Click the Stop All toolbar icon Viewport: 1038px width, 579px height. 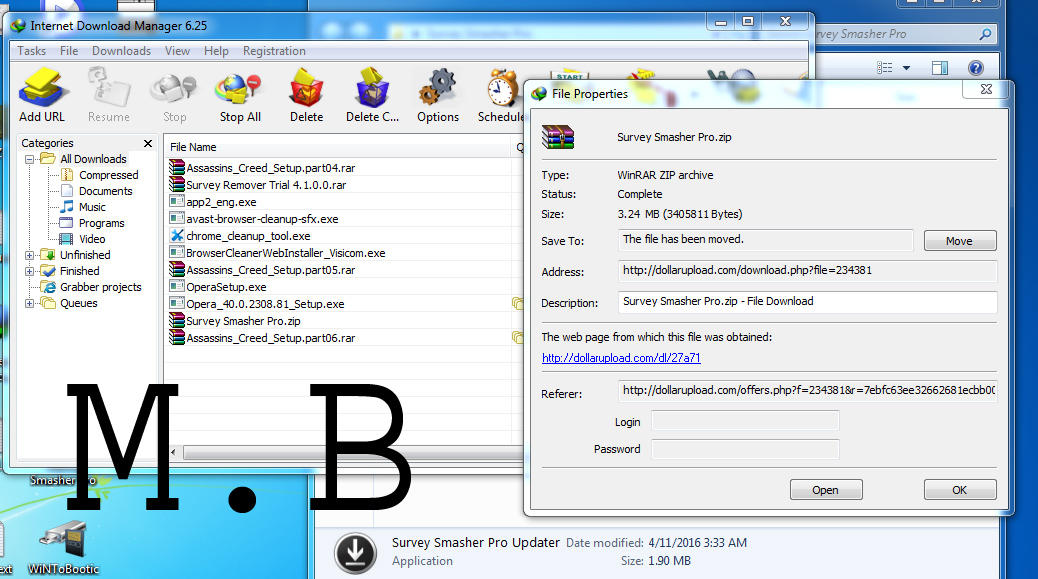(x=238, y=89)
